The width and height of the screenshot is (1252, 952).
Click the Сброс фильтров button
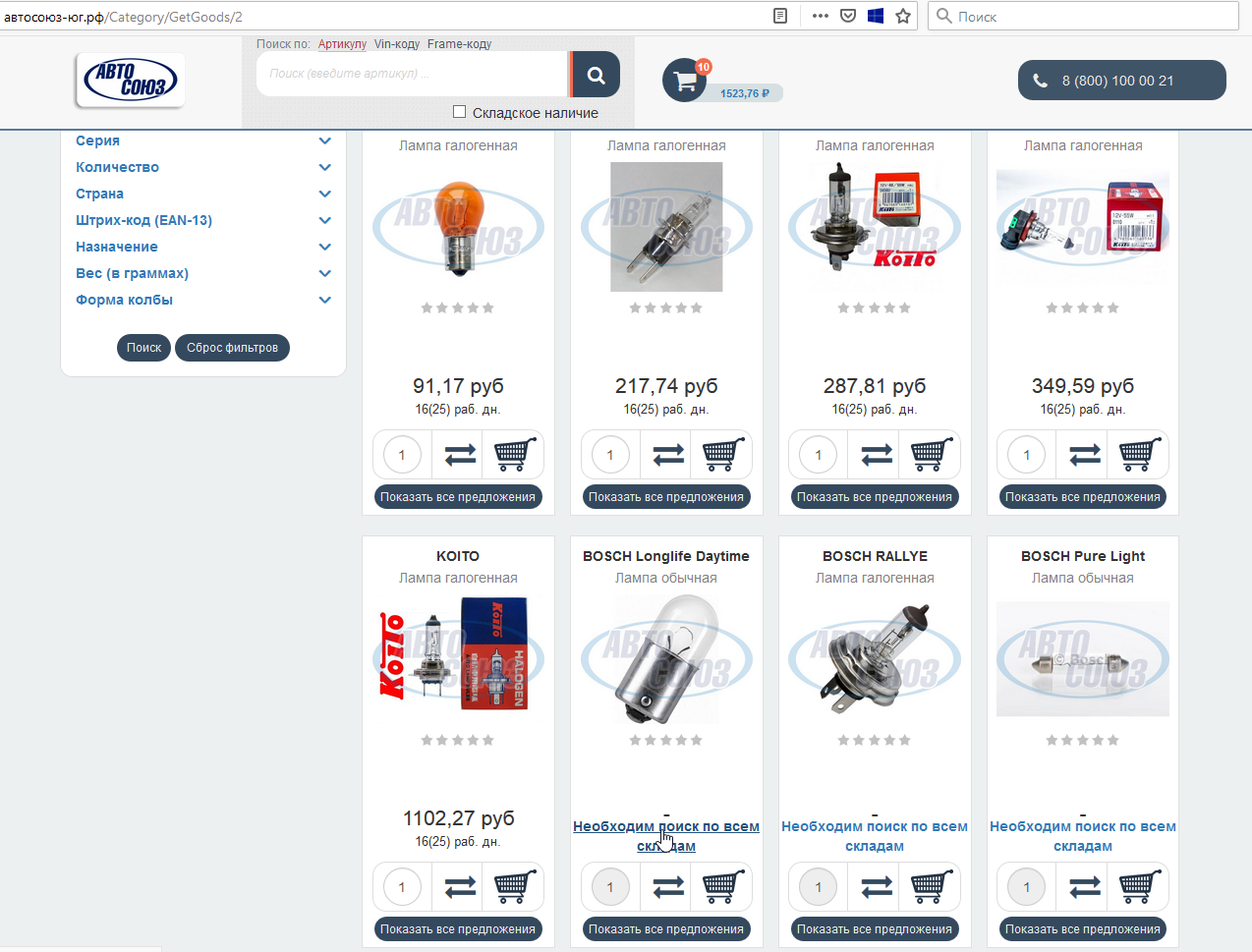232,348
